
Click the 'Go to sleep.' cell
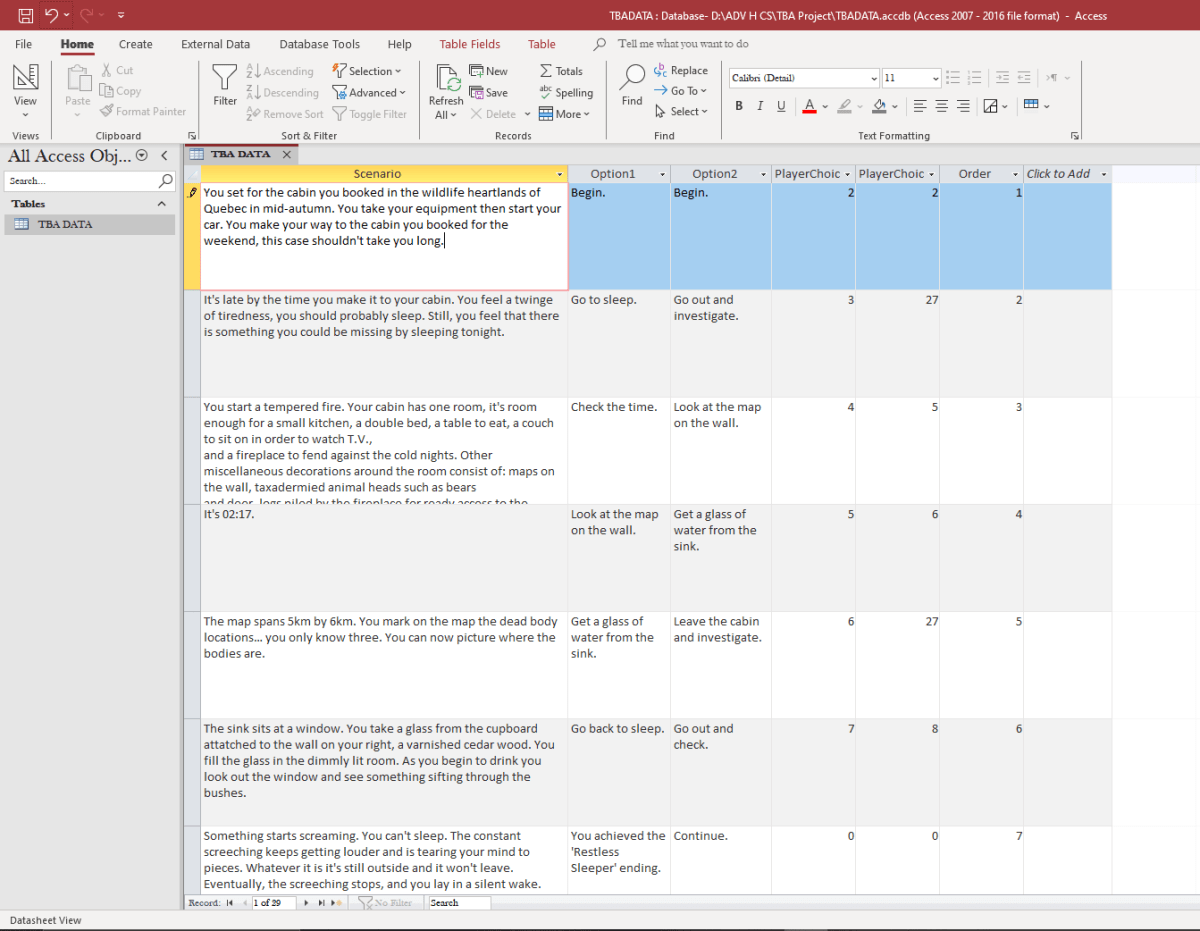coord(619,343)
